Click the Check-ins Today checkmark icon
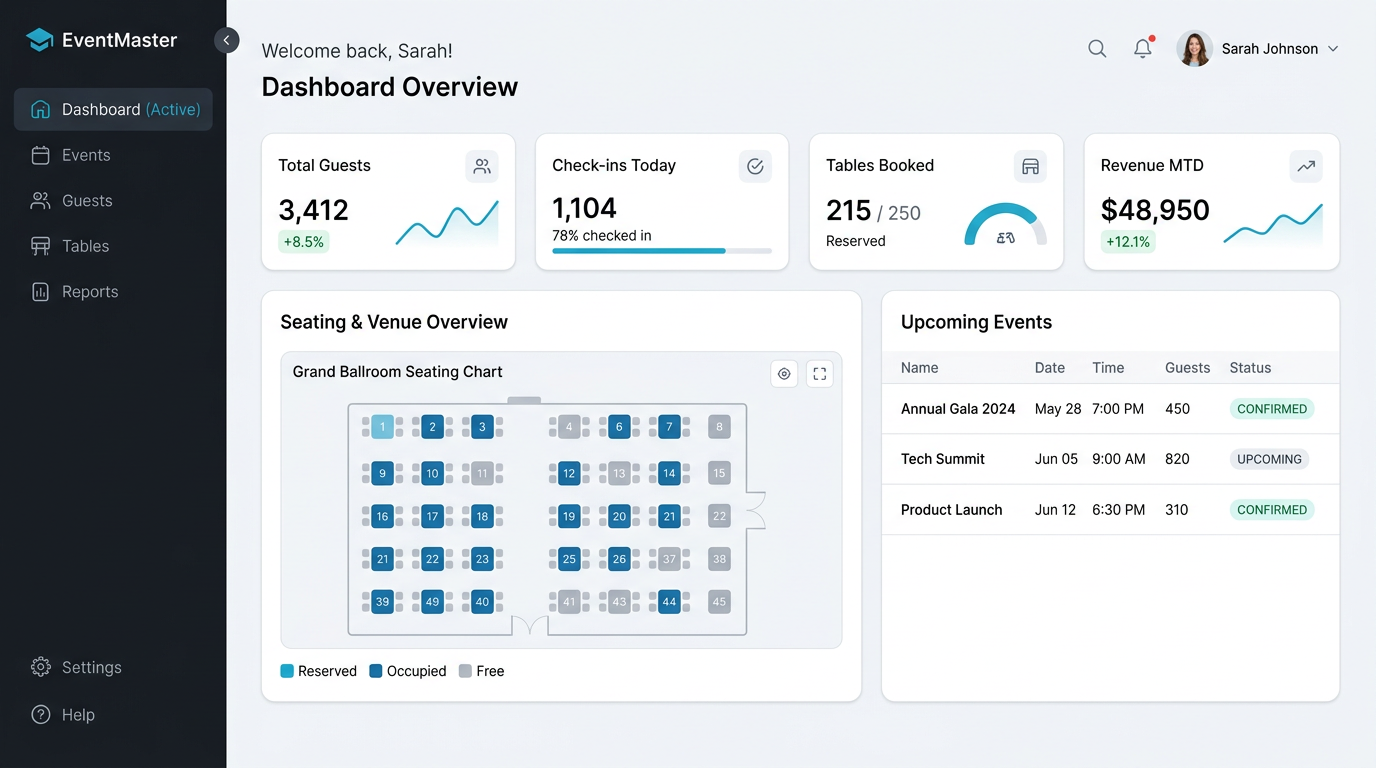 [755, 166]
